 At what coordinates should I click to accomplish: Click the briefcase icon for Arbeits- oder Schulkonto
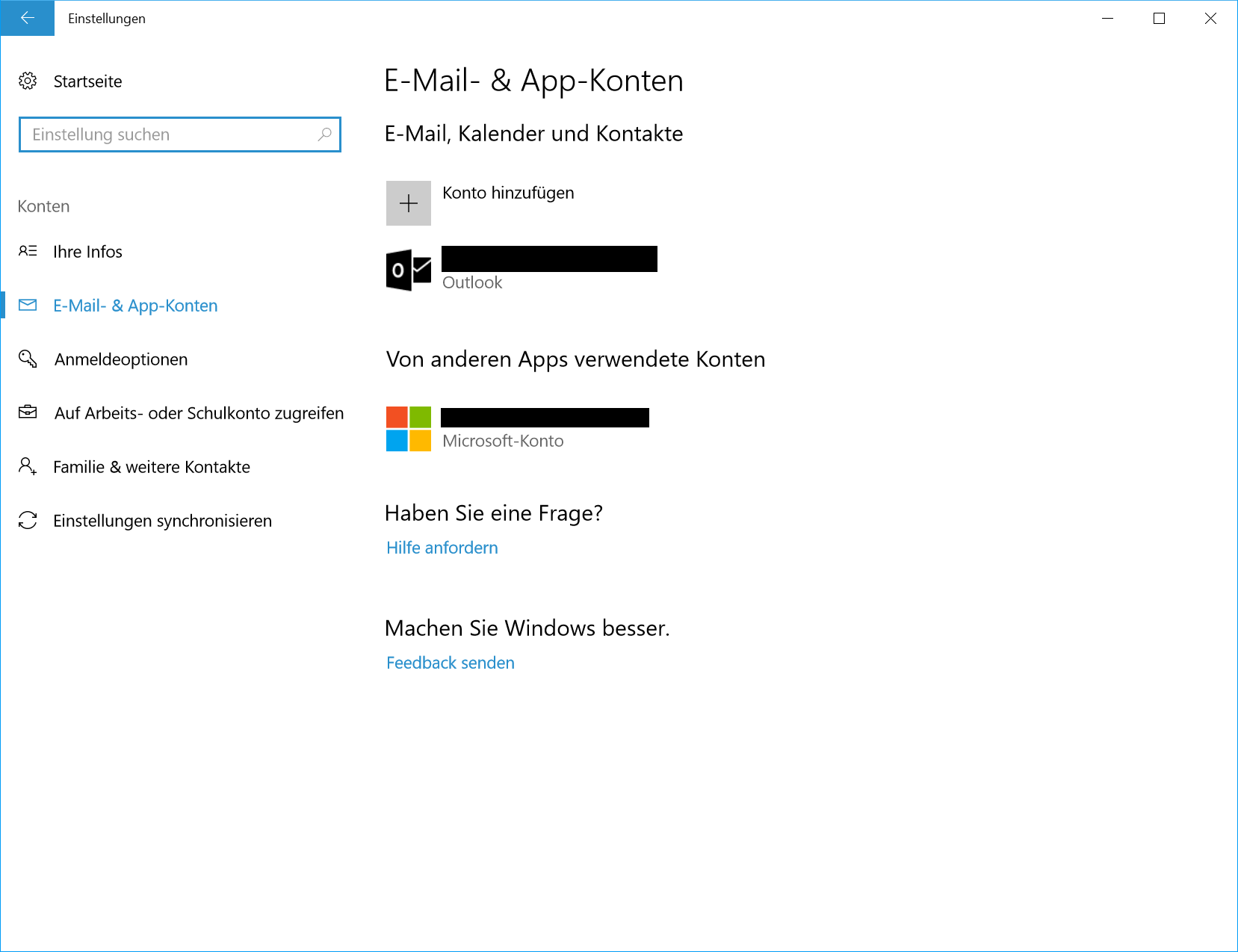coord(28,412)
